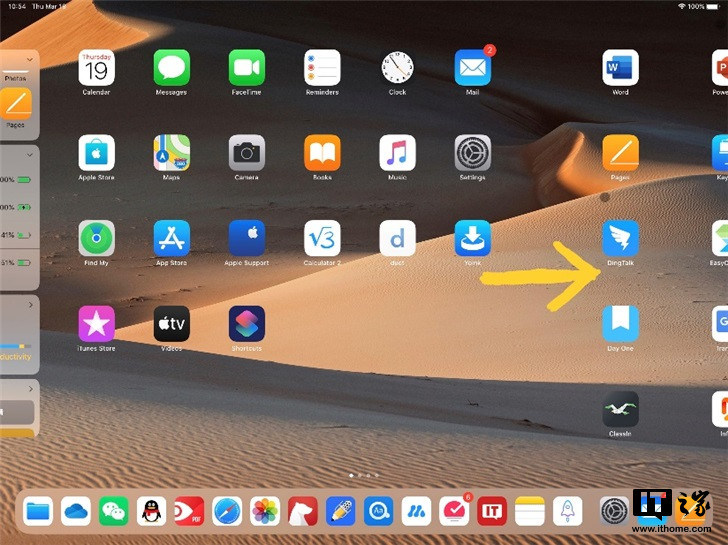Open the checkmark task app with 6 badge

[x=454, y=511]
